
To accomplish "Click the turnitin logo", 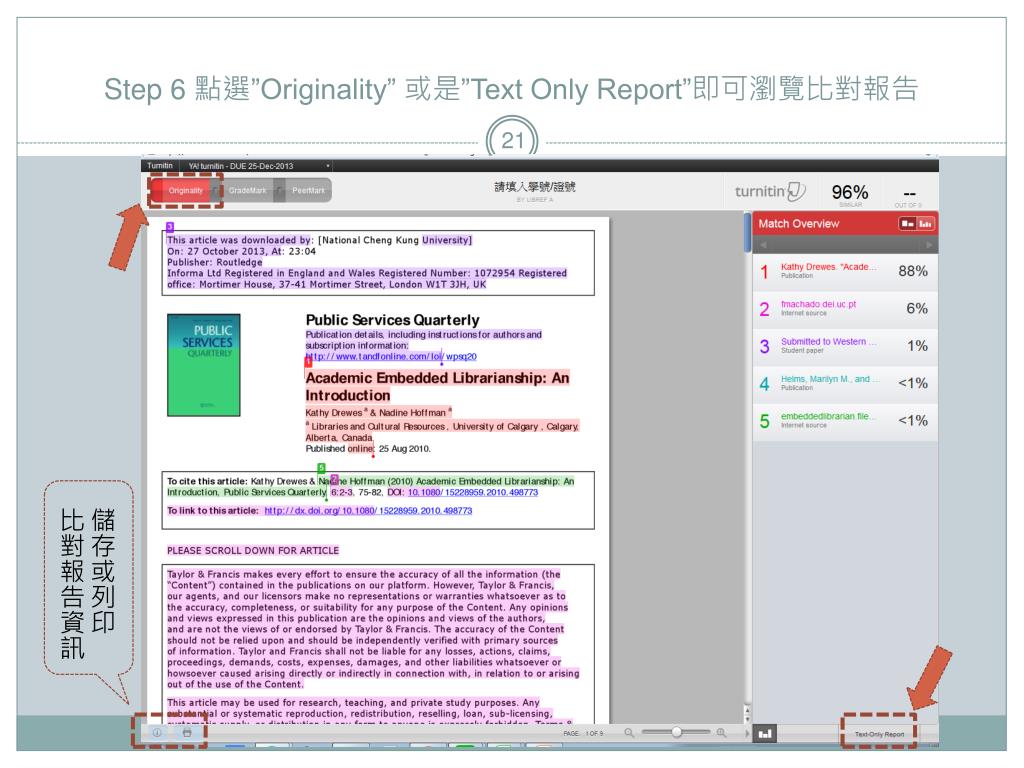I will pos(770,191).
